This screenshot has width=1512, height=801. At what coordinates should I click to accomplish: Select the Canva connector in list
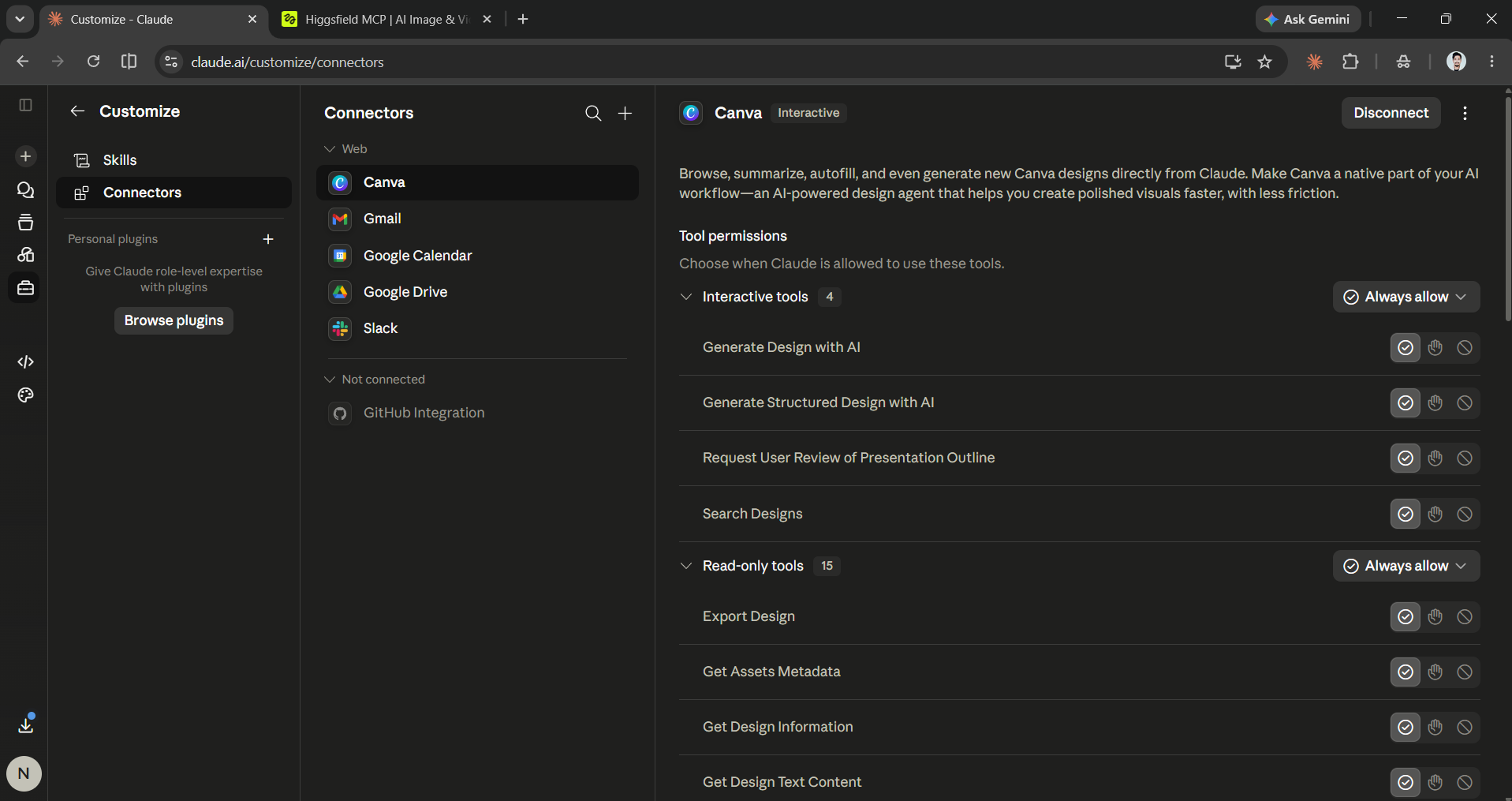coord(477,182)
